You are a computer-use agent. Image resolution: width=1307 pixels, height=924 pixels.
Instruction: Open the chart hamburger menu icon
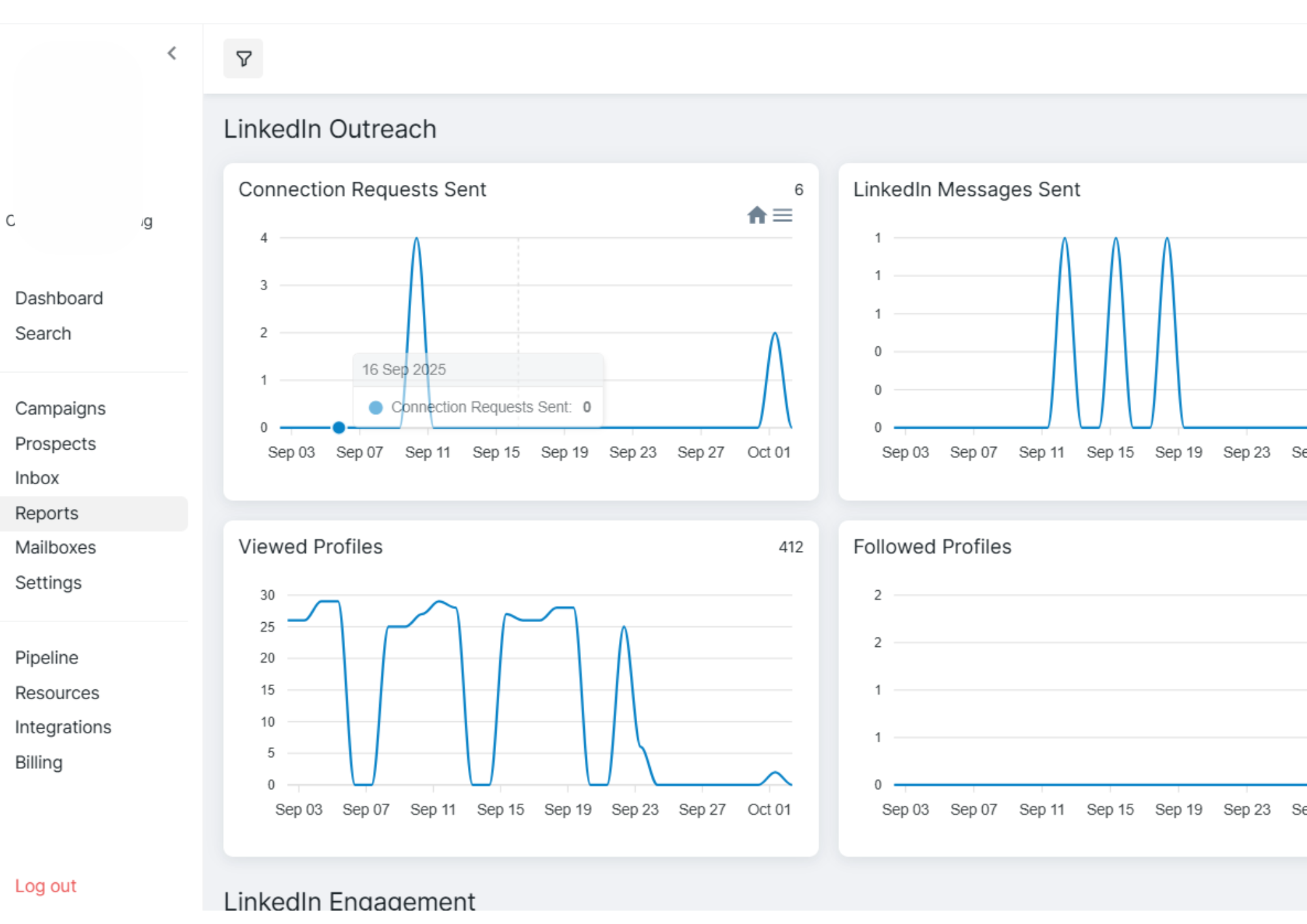click(782, 215)
